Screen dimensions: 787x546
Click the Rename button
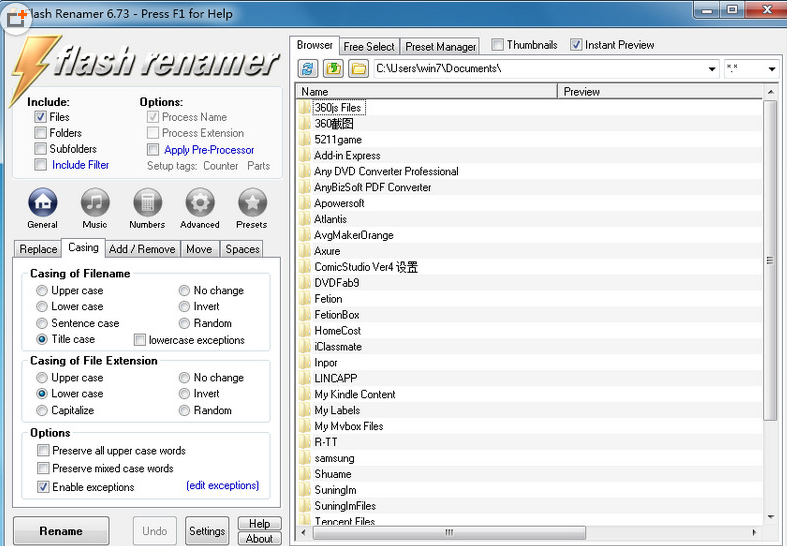pyautogui.click(x=61, y=531)
